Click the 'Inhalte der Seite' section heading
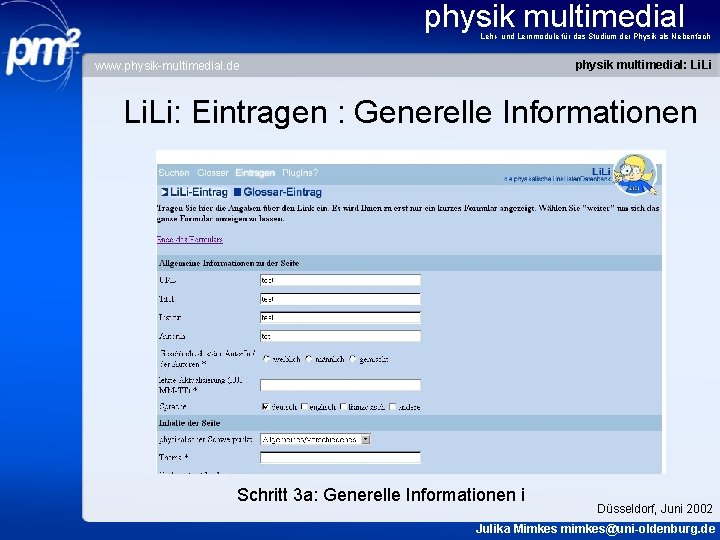The height and width of the screenshot is (540, 720). [189, 423]
